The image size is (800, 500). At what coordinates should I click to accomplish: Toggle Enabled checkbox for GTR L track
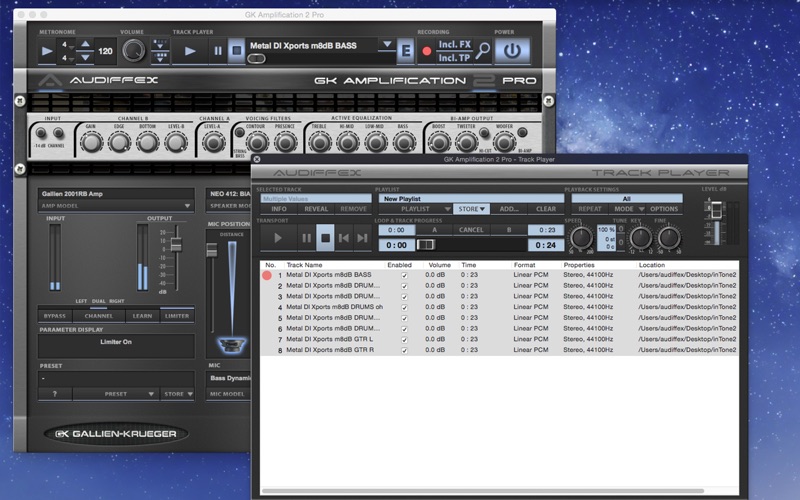[x=403, y=340]
